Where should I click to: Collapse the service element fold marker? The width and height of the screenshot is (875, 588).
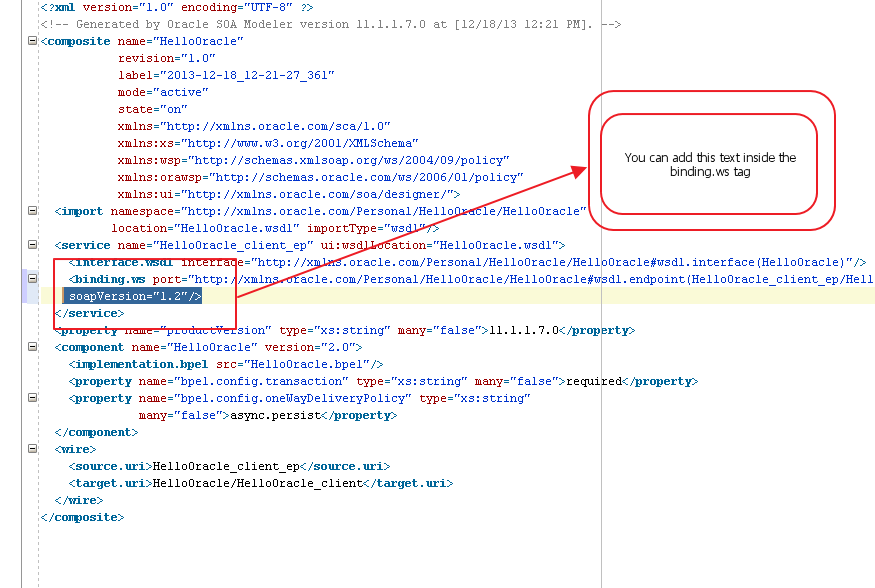click(33, 244)
